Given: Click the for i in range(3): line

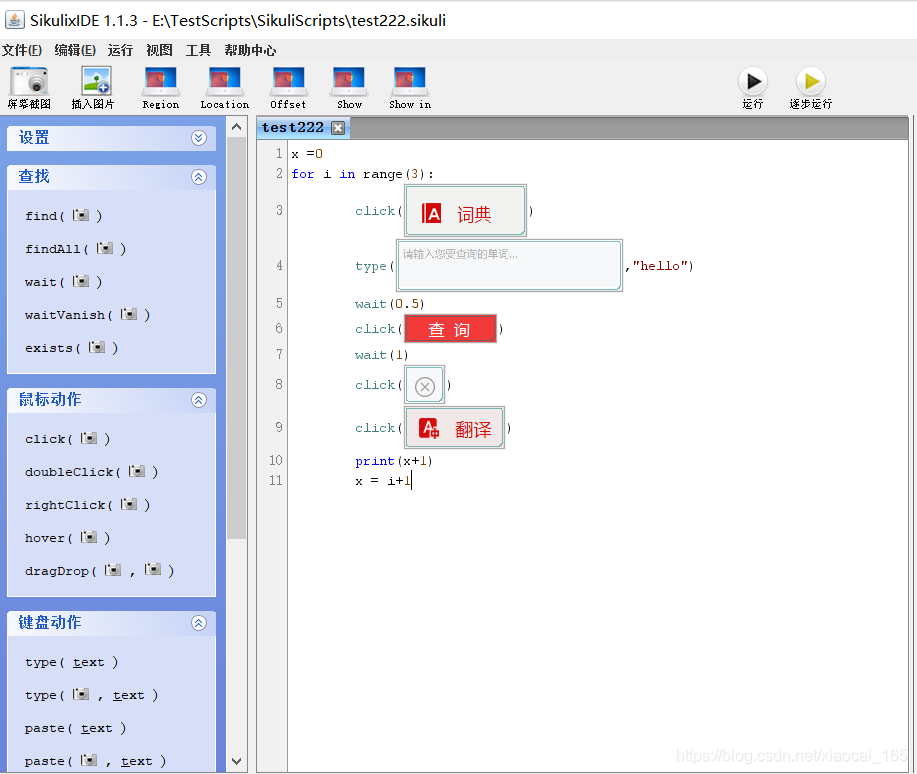Looking at the screenshot, I should [363, 174].
